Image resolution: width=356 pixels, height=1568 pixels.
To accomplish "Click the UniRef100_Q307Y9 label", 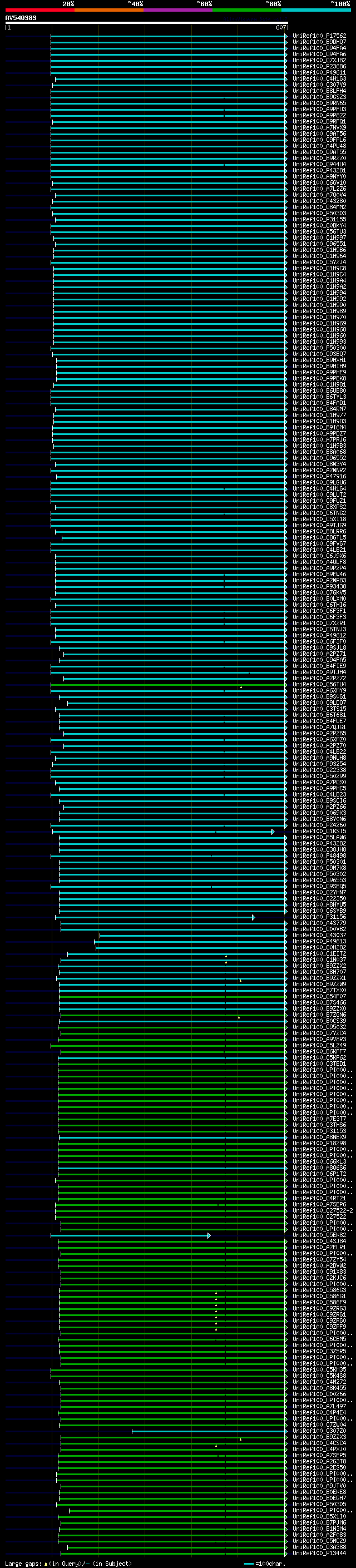I will pos(319,85).
